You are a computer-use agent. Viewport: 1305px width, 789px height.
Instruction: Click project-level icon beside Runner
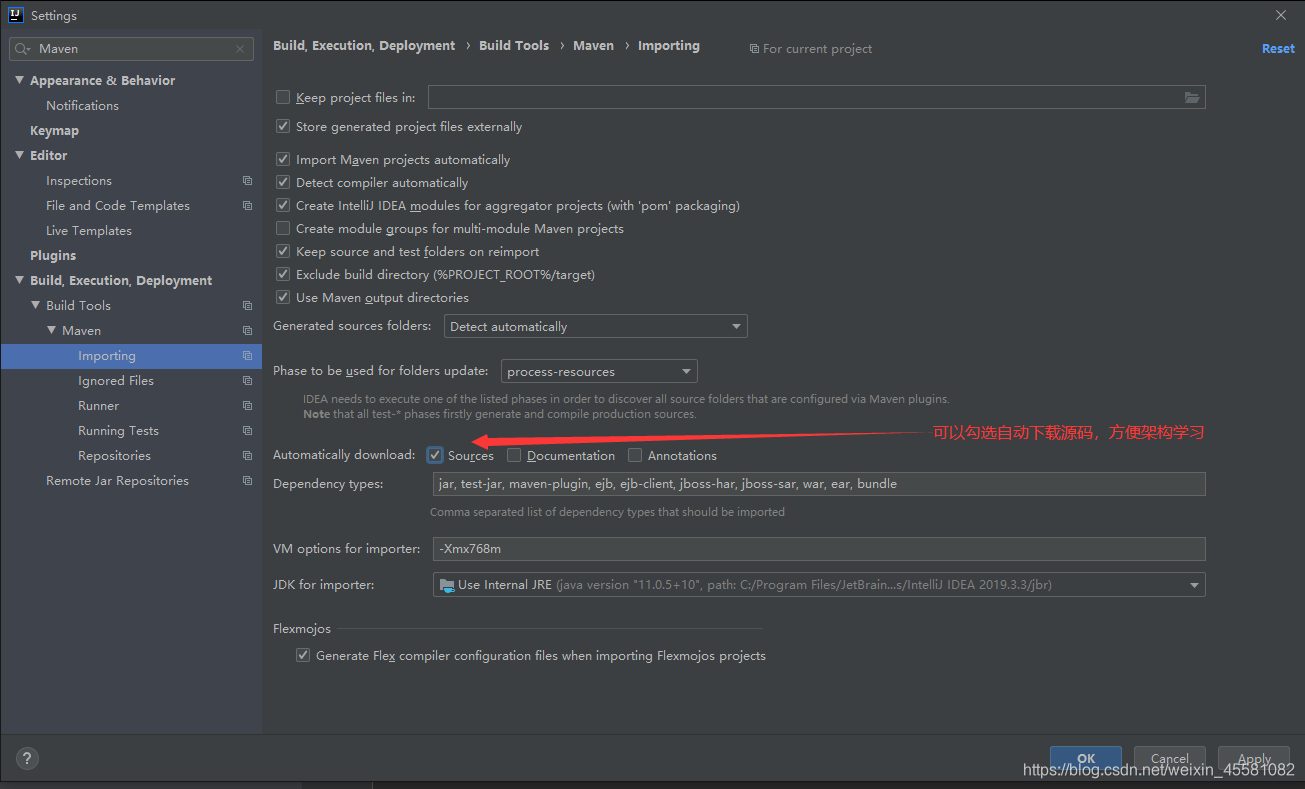[x=247, y=406]
